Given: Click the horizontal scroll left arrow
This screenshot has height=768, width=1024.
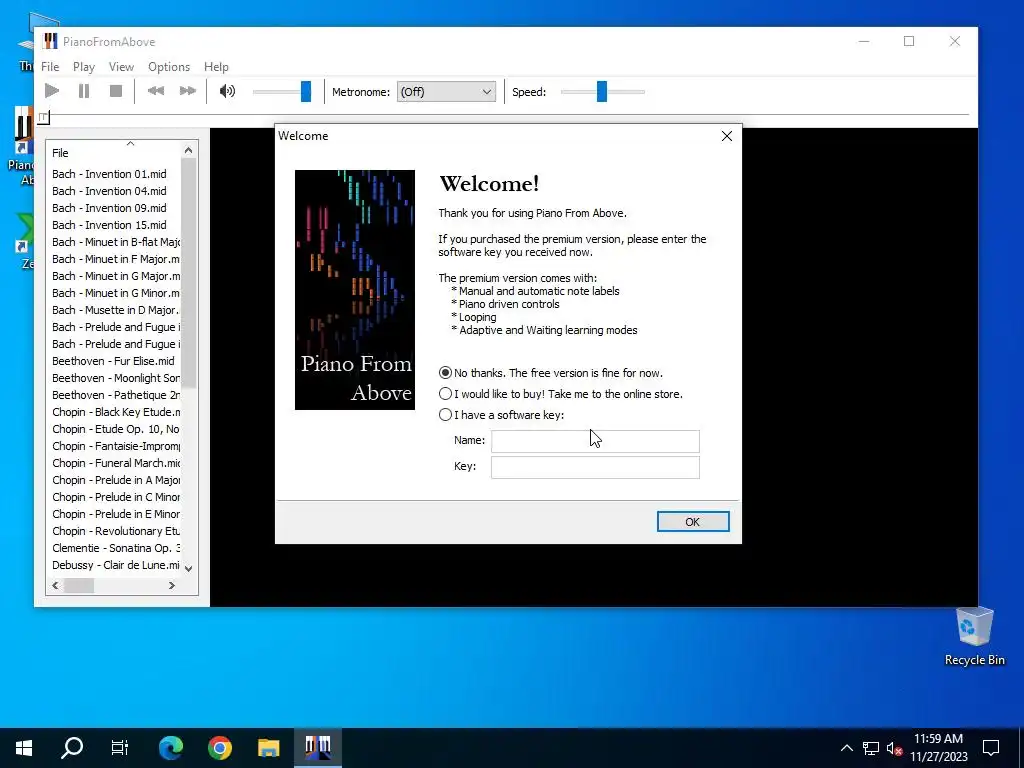Looking at the screenshot, I should [x=56, y=586].
